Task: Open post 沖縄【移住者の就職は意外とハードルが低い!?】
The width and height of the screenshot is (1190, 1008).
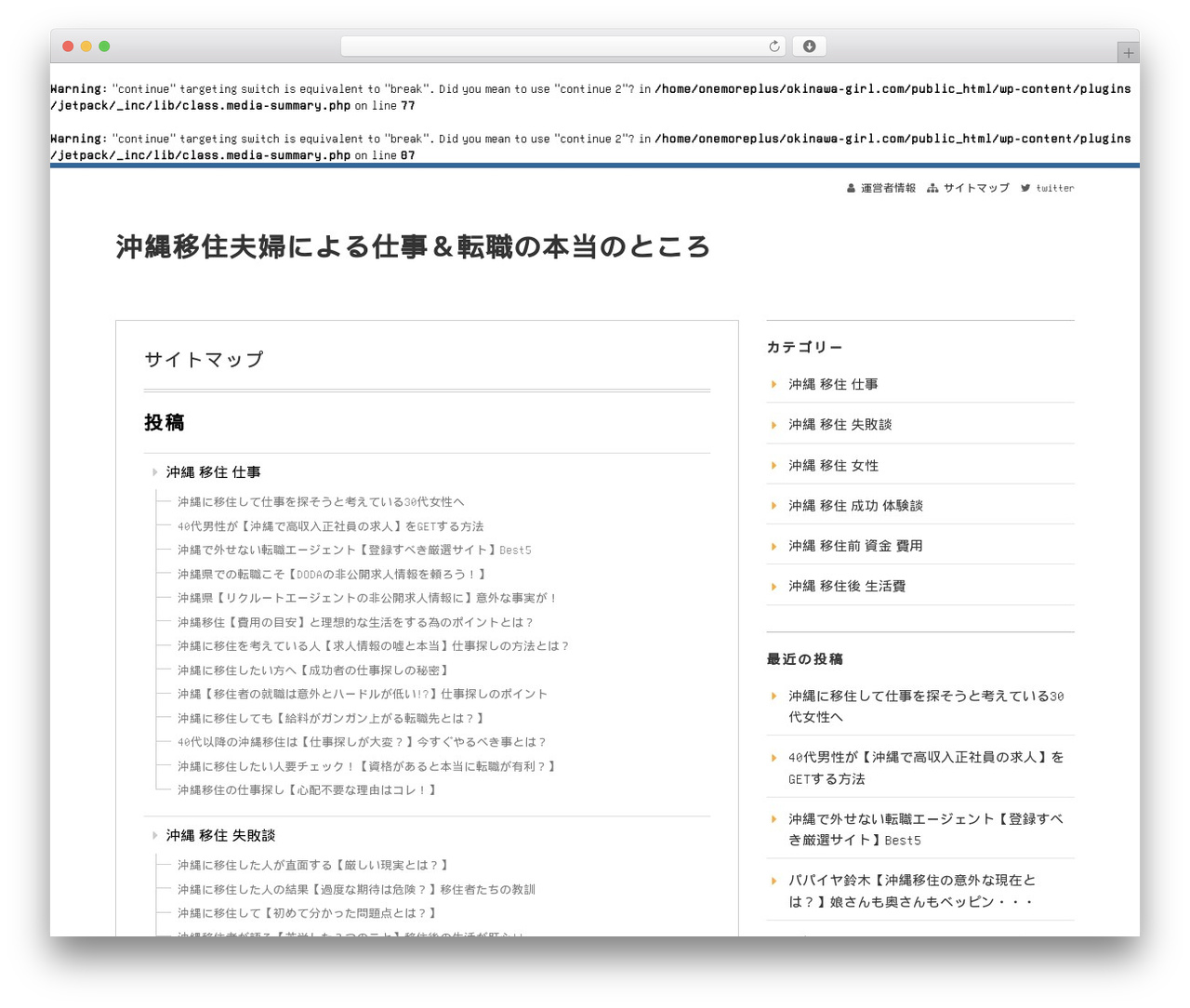Action: (363, 695)
